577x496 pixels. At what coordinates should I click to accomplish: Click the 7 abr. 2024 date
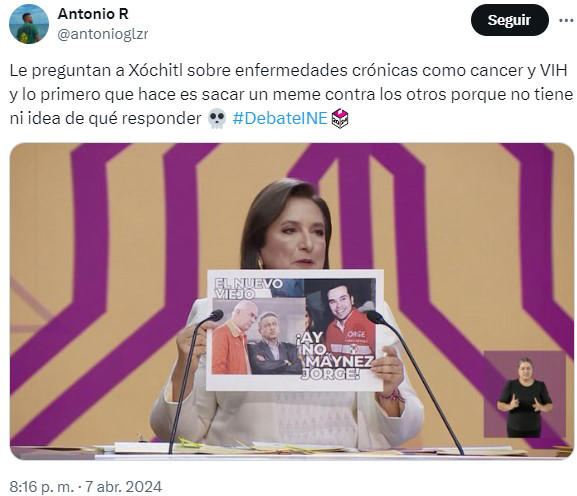124,486
